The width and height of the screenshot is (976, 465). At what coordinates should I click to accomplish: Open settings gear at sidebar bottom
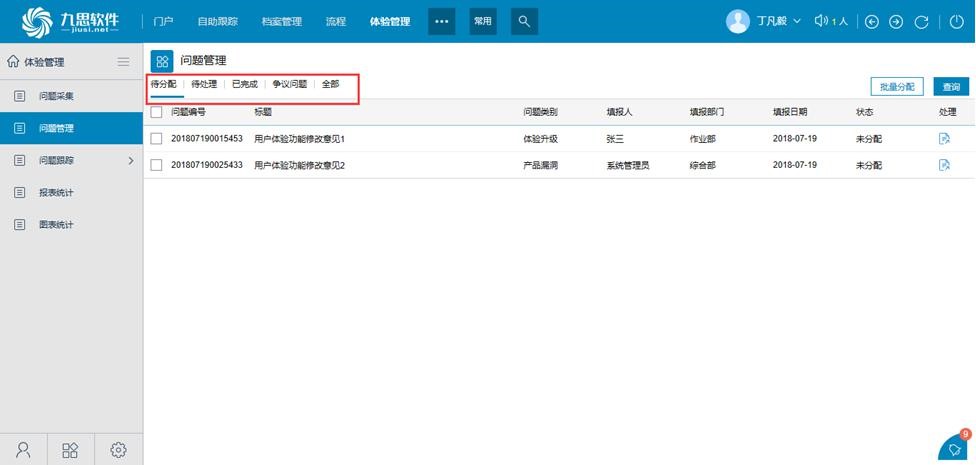tap(118, 450)
